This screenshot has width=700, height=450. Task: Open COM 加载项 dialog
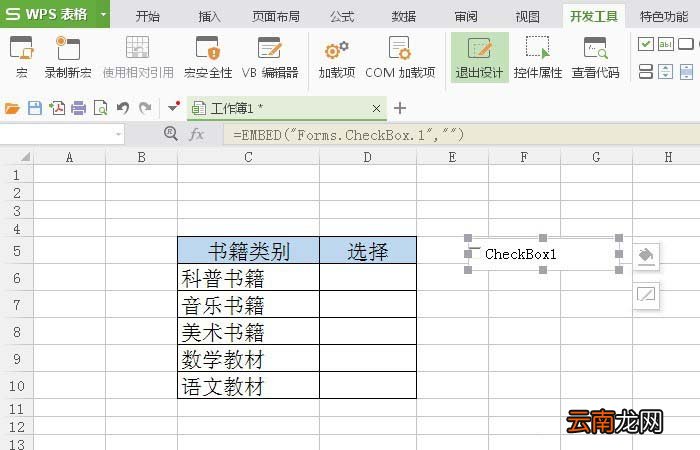click(x=400, y=57)
